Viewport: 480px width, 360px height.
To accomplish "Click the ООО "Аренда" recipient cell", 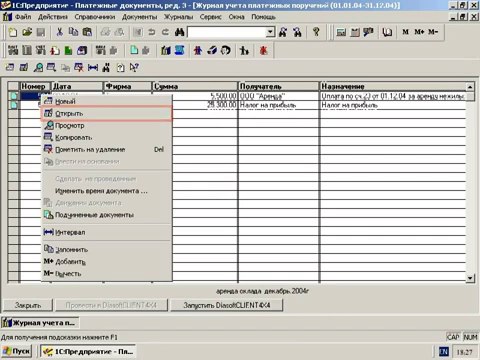I will click(279, 96).
